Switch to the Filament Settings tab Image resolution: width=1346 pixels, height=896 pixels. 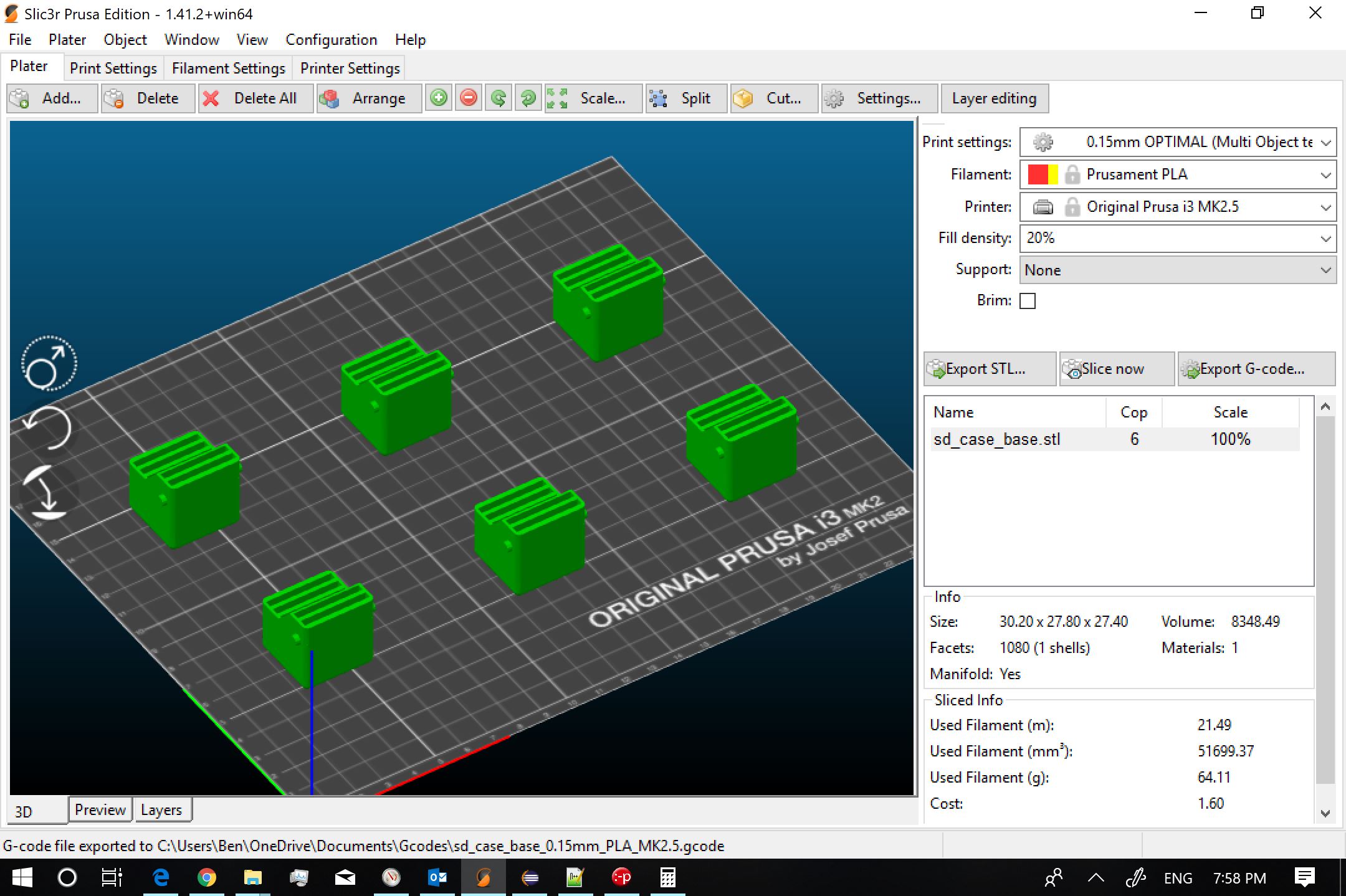tap(228, 68)
